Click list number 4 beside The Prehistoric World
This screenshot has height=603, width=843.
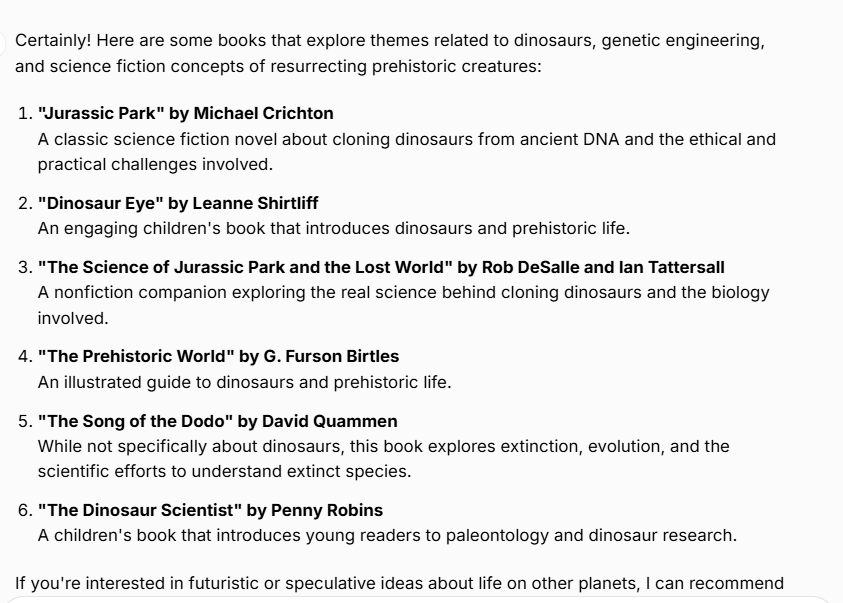(24, 356)
